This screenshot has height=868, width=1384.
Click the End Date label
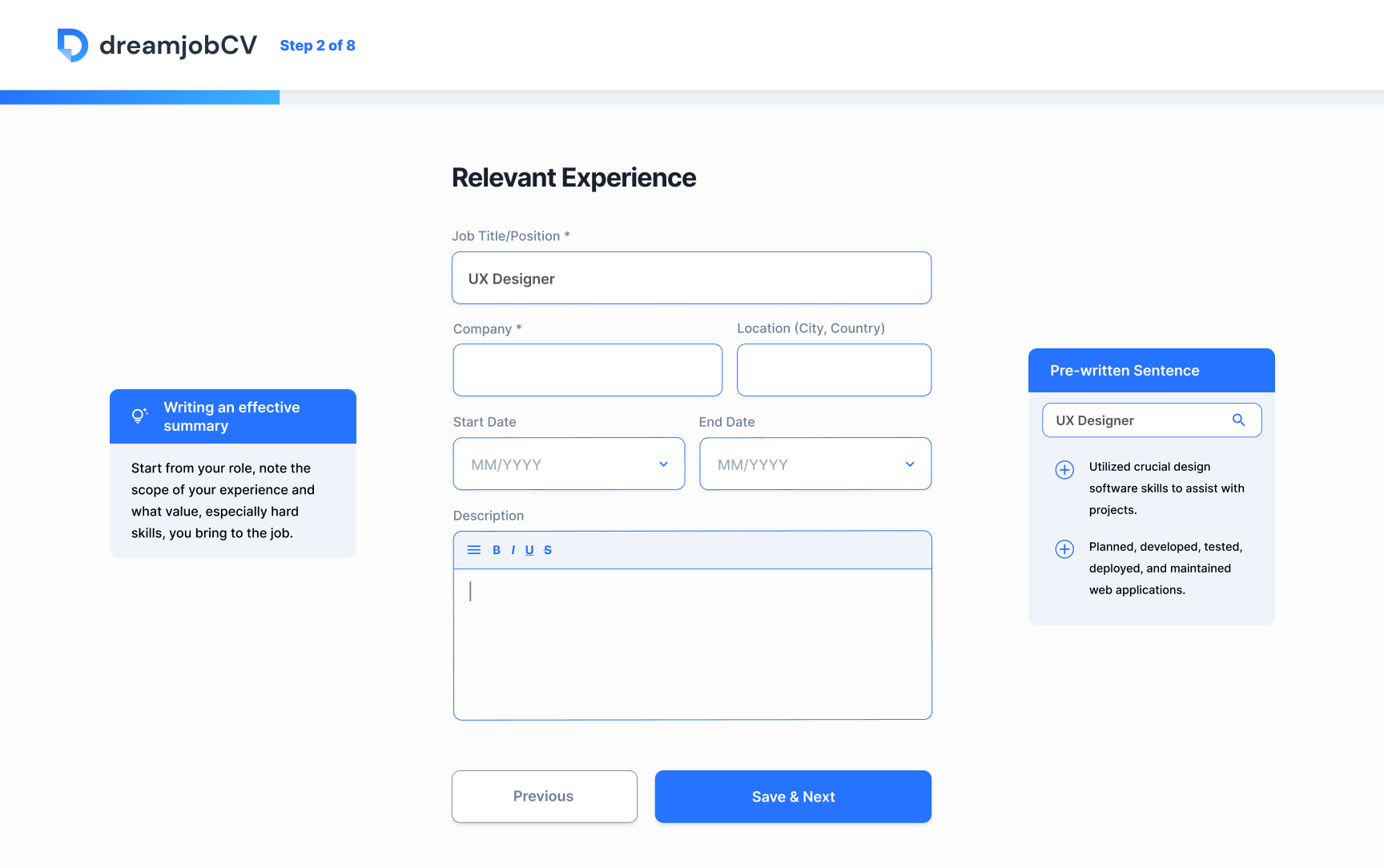tap(727, 422)
